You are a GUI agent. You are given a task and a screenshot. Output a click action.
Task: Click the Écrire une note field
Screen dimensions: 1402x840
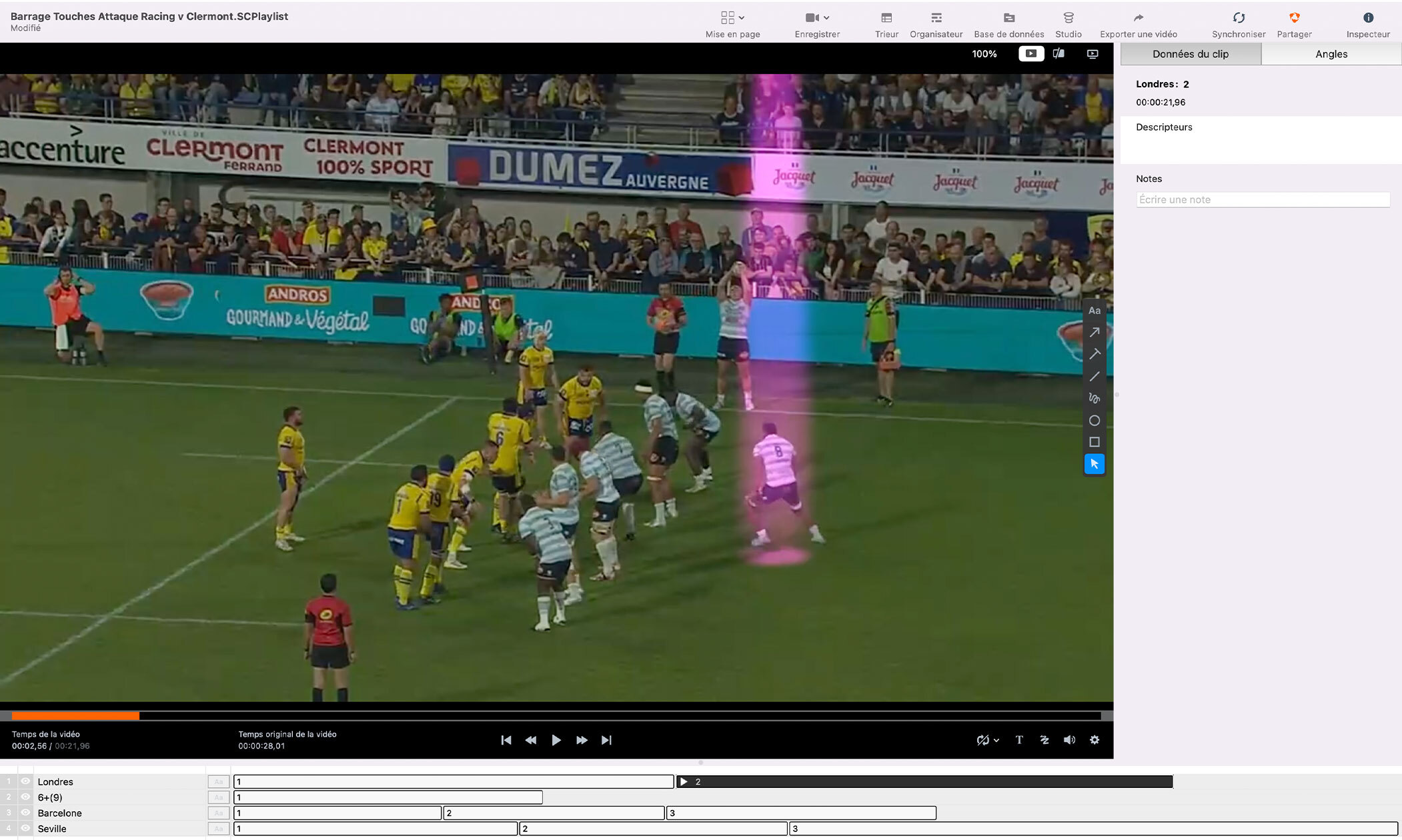(x=1262, y=199)
